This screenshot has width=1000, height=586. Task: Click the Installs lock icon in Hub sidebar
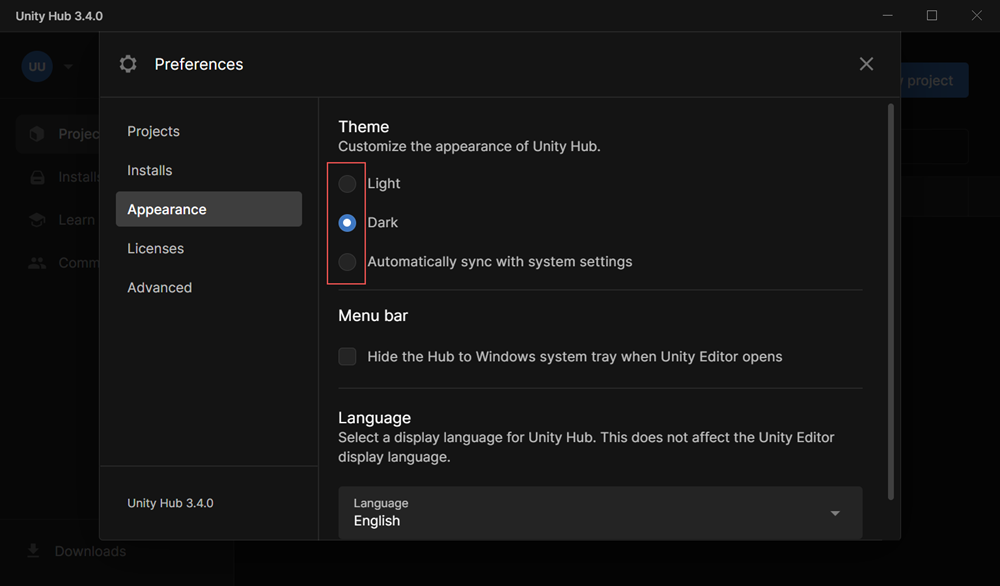37,177
